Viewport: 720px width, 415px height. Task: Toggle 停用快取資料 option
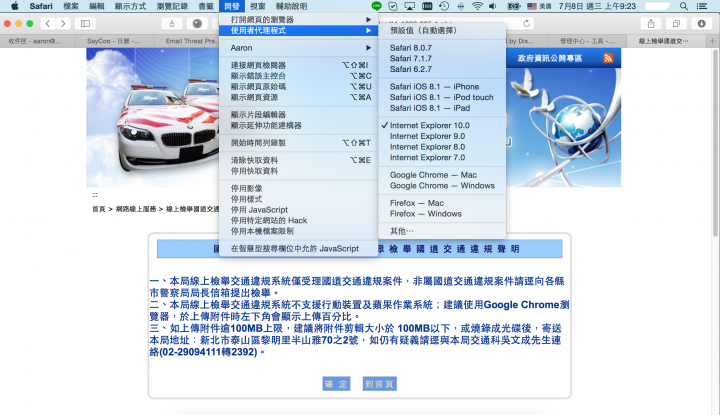[298, 171]
